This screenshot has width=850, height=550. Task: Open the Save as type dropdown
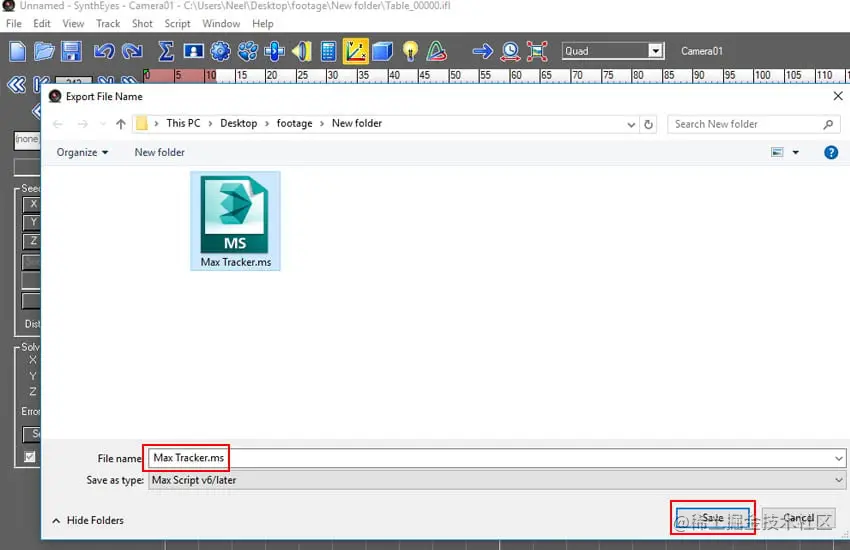497,480
